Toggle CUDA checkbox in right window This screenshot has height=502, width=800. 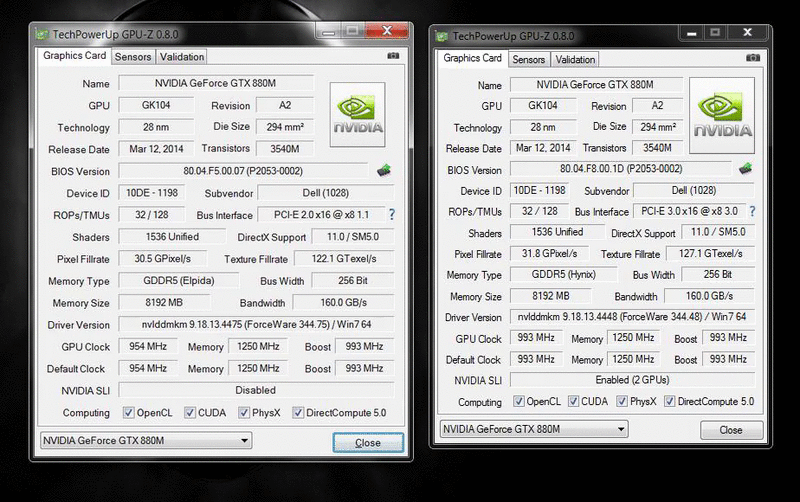pos(573,401)
